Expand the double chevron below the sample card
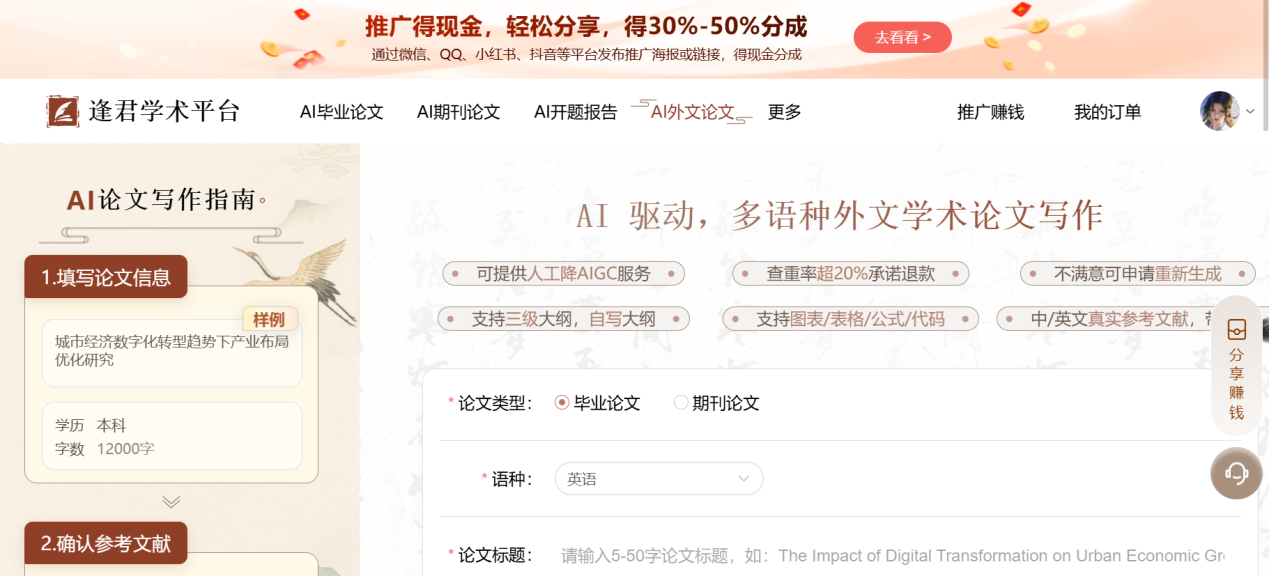1269x576 pixels. [x=171, y=502]
